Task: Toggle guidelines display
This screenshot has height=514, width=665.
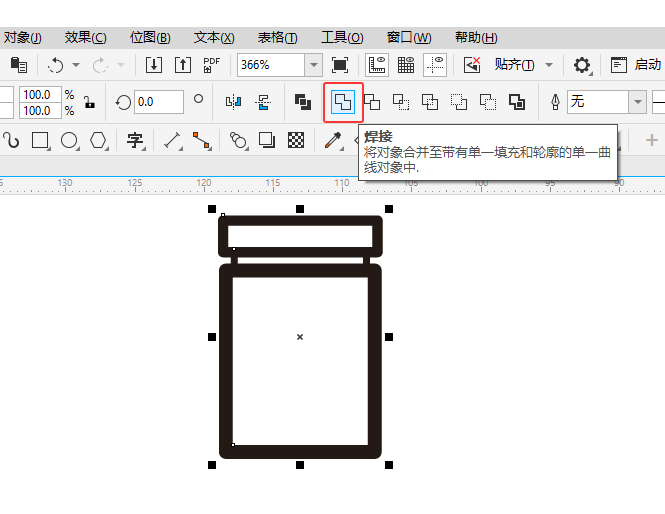Action: [435, 65]
